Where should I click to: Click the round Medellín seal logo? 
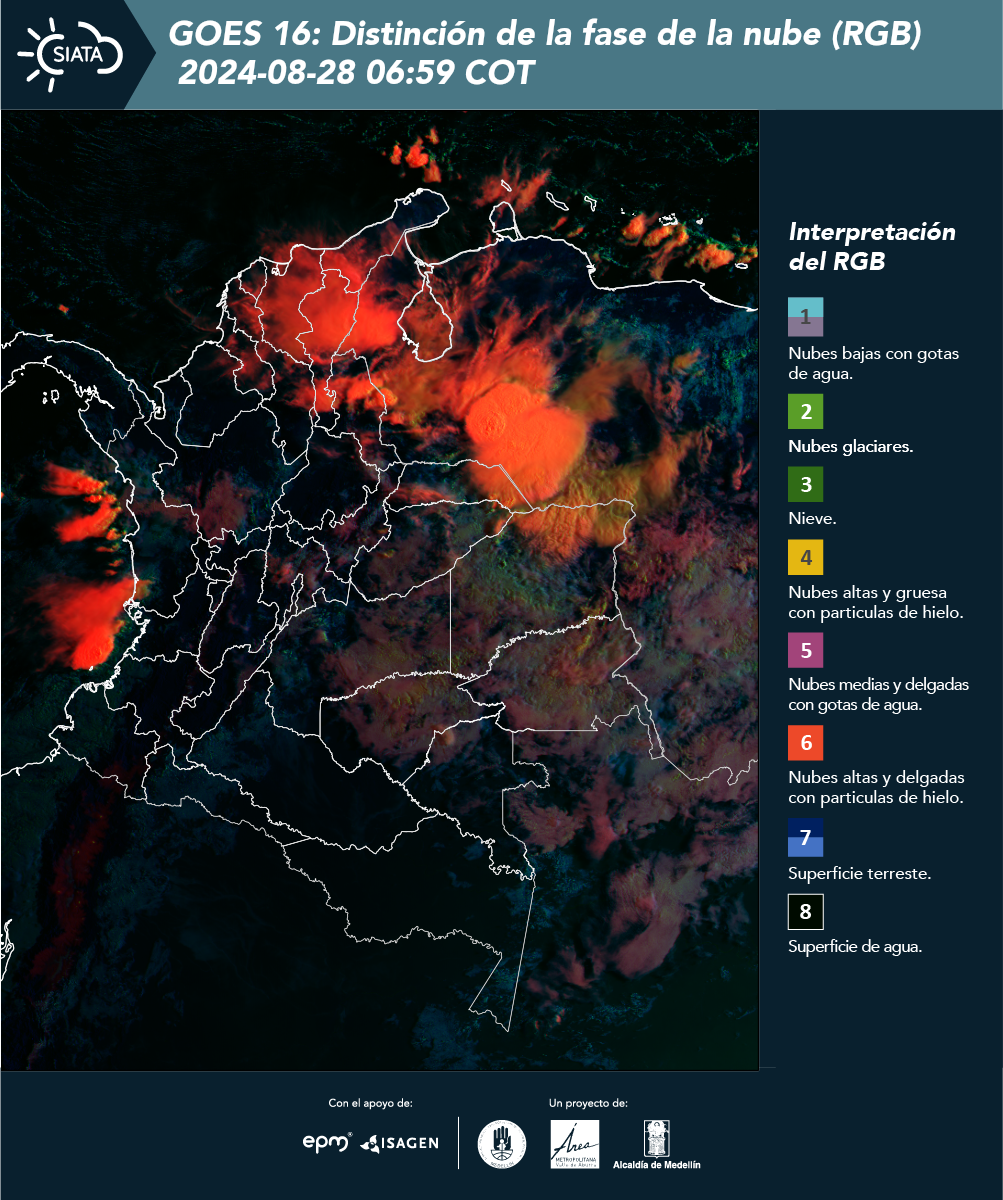[x=502, y=1143]
